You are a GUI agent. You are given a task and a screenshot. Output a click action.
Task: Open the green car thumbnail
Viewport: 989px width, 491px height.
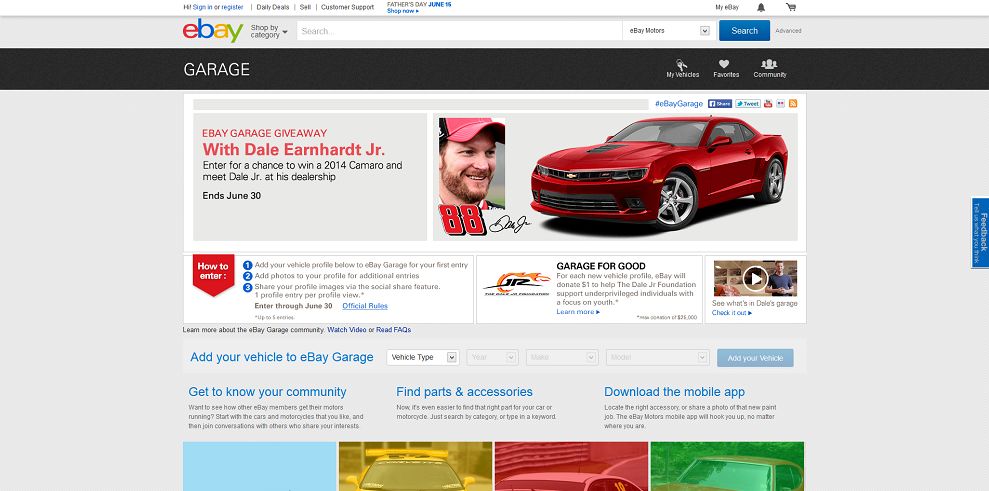tap(727, 466)
